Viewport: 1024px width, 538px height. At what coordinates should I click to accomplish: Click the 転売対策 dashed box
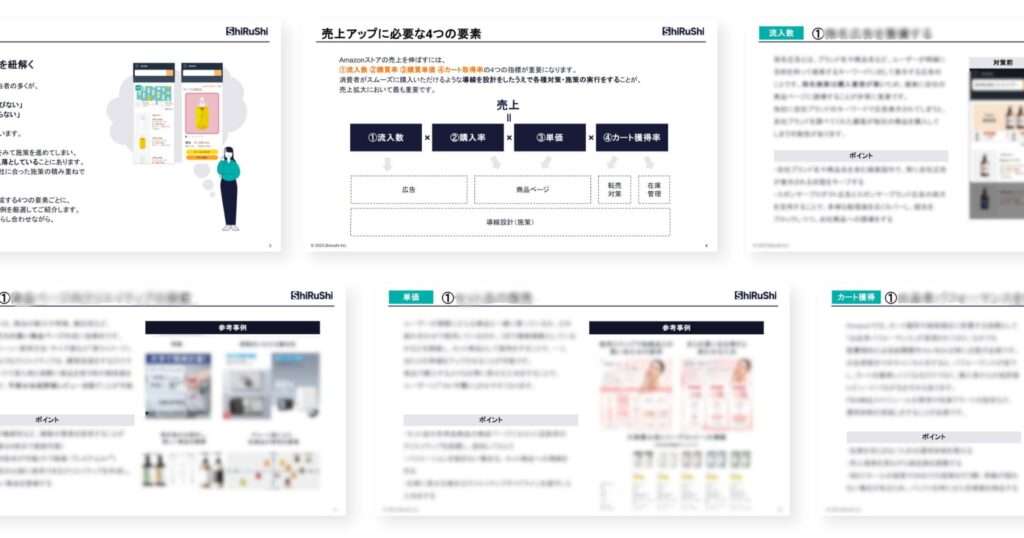click(x=612, y=189)
